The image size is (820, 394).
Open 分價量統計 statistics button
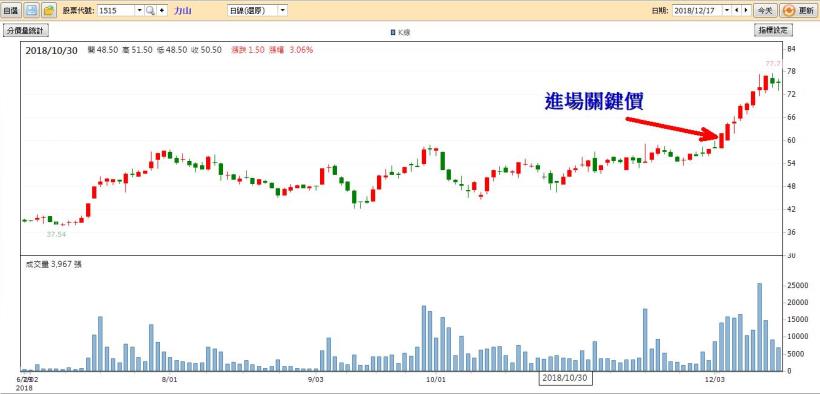pyautogui.click(x=26, y=30)
